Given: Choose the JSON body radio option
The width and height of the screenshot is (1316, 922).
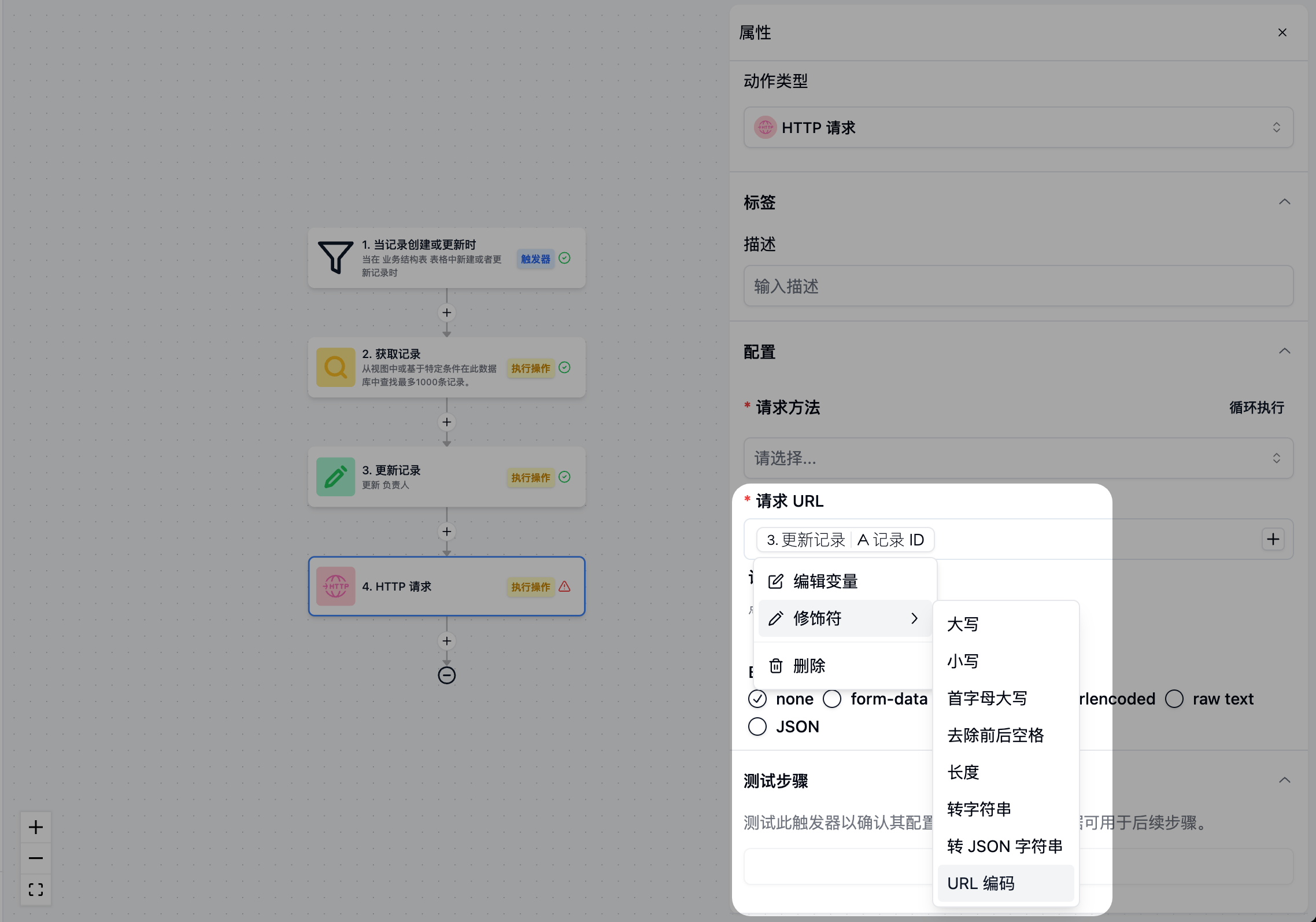Looking at the screenshot, I should [757, 726].
